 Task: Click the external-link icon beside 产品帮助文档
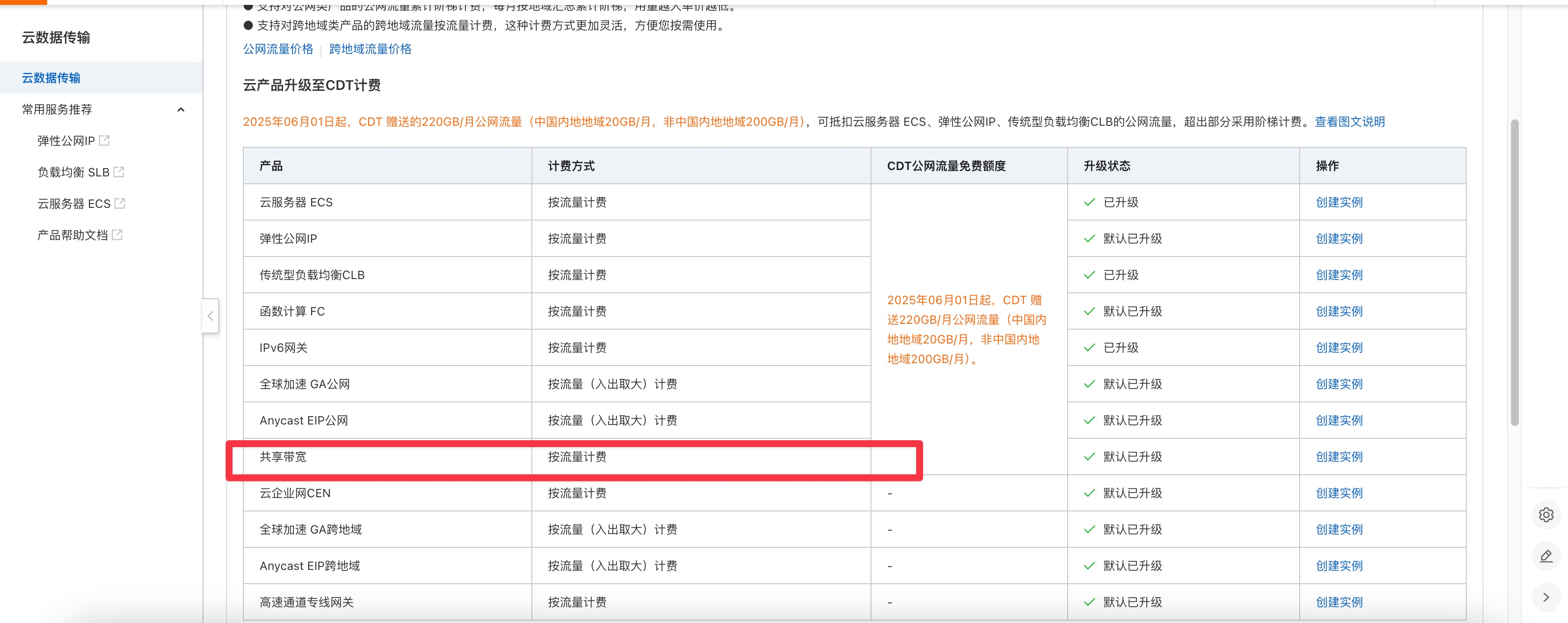[x=117, y=235]
